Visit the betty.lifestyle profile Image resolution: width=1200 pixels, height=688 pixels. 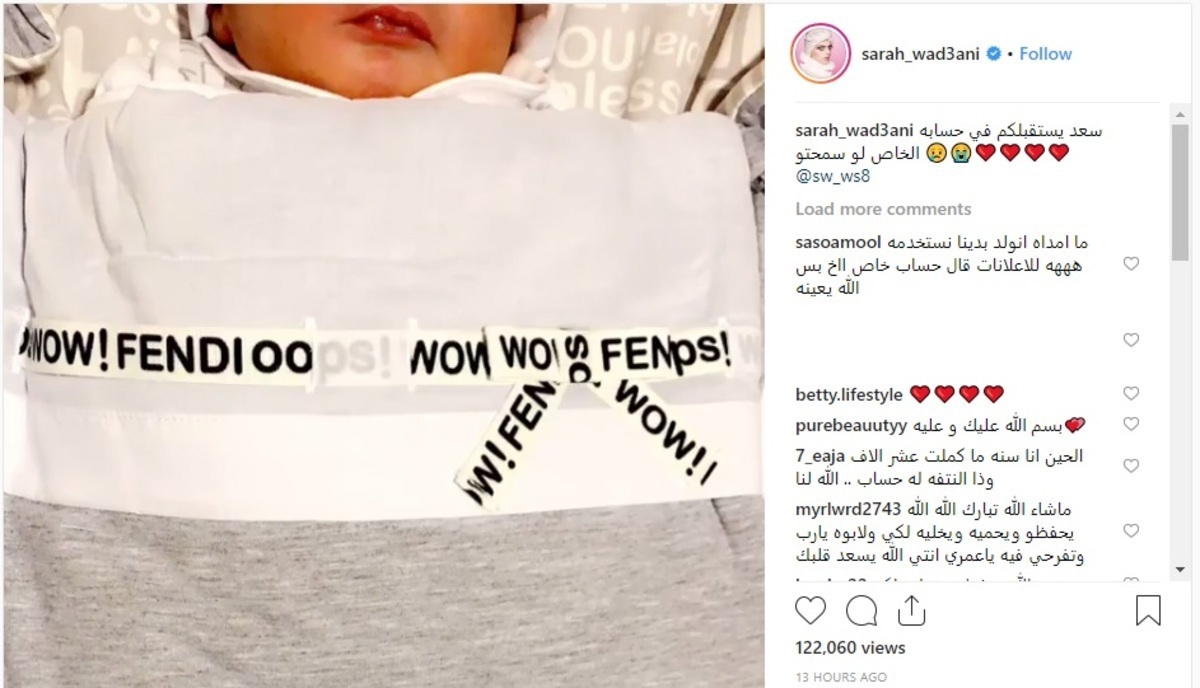coord(849,395)
